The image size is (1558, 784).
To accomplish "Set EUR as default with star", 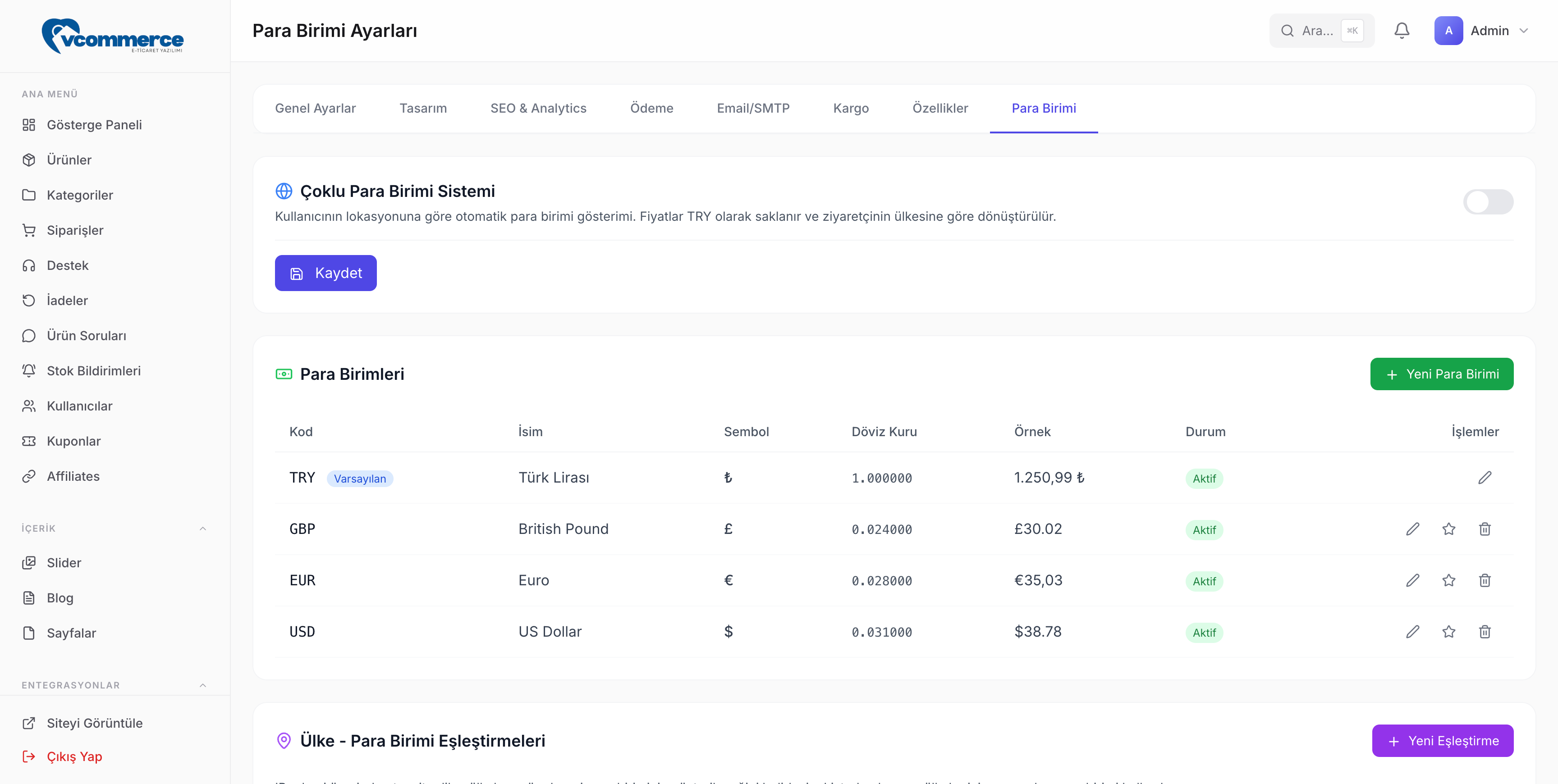I will click(1448, 580).
